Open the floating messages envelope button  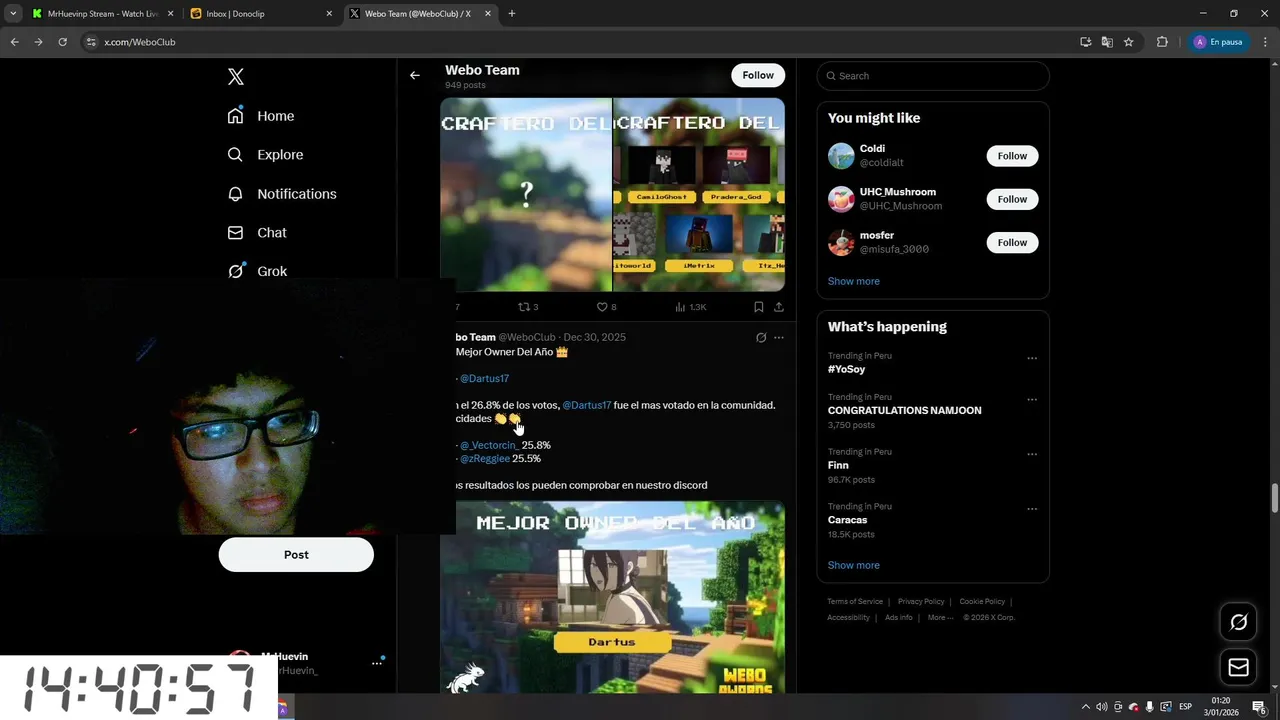(1238, 667)
